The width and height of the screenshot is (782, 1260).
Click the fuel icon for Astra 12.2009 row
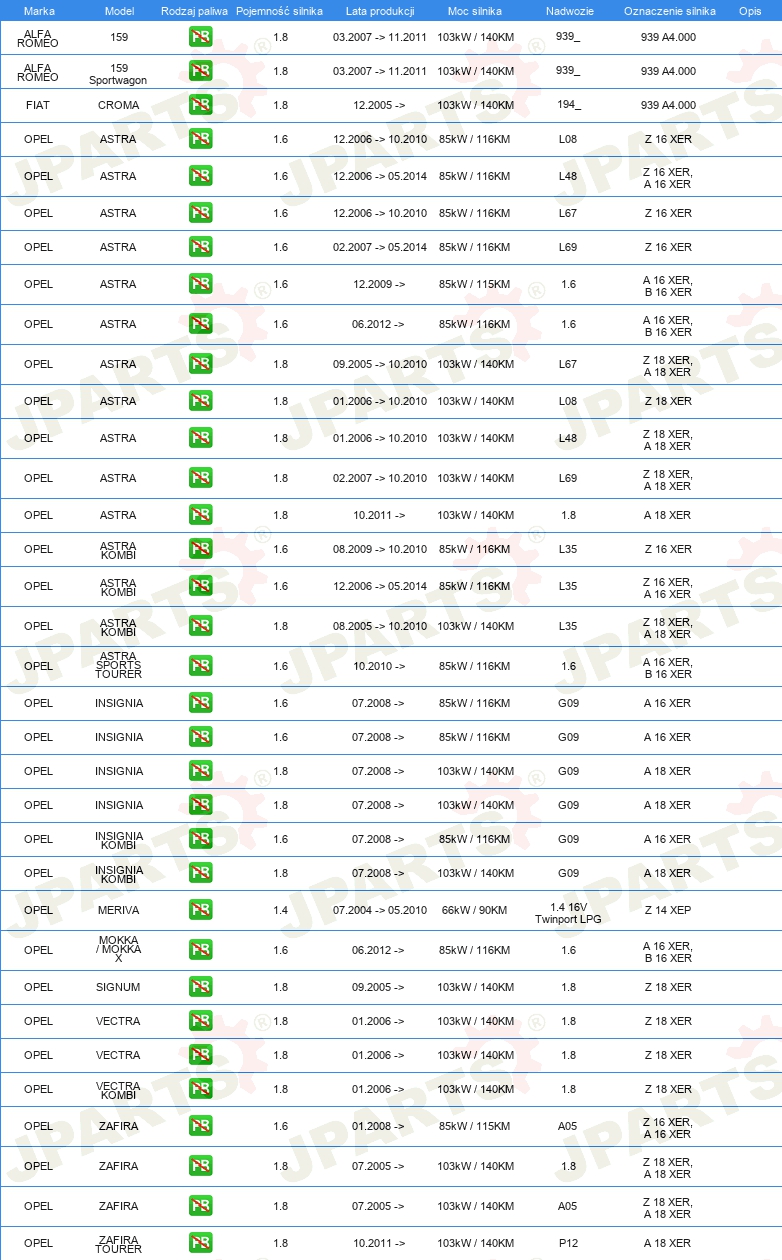(201, 284)
